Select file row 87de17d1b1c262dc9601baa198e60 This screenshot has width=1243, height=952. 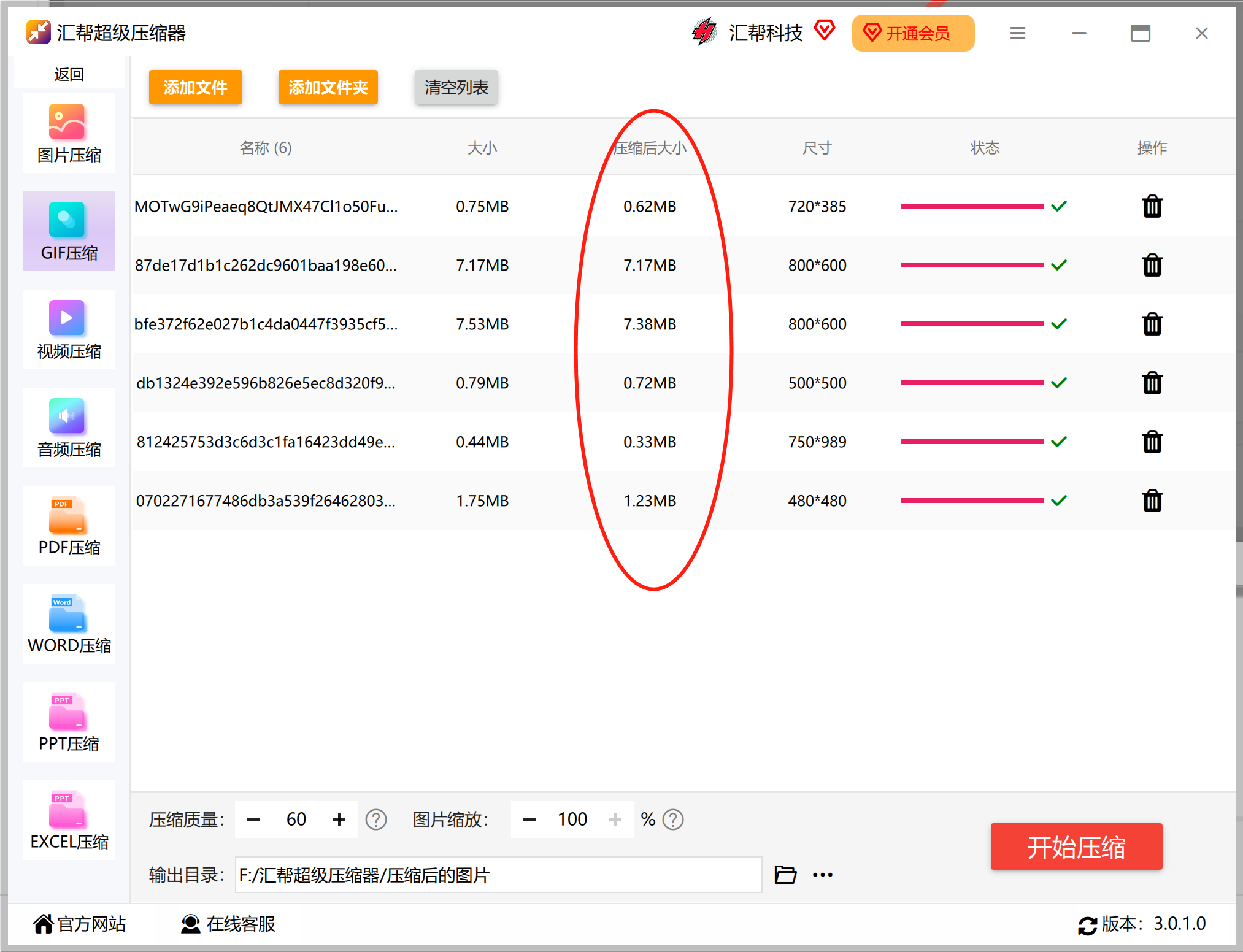point(684,265)
